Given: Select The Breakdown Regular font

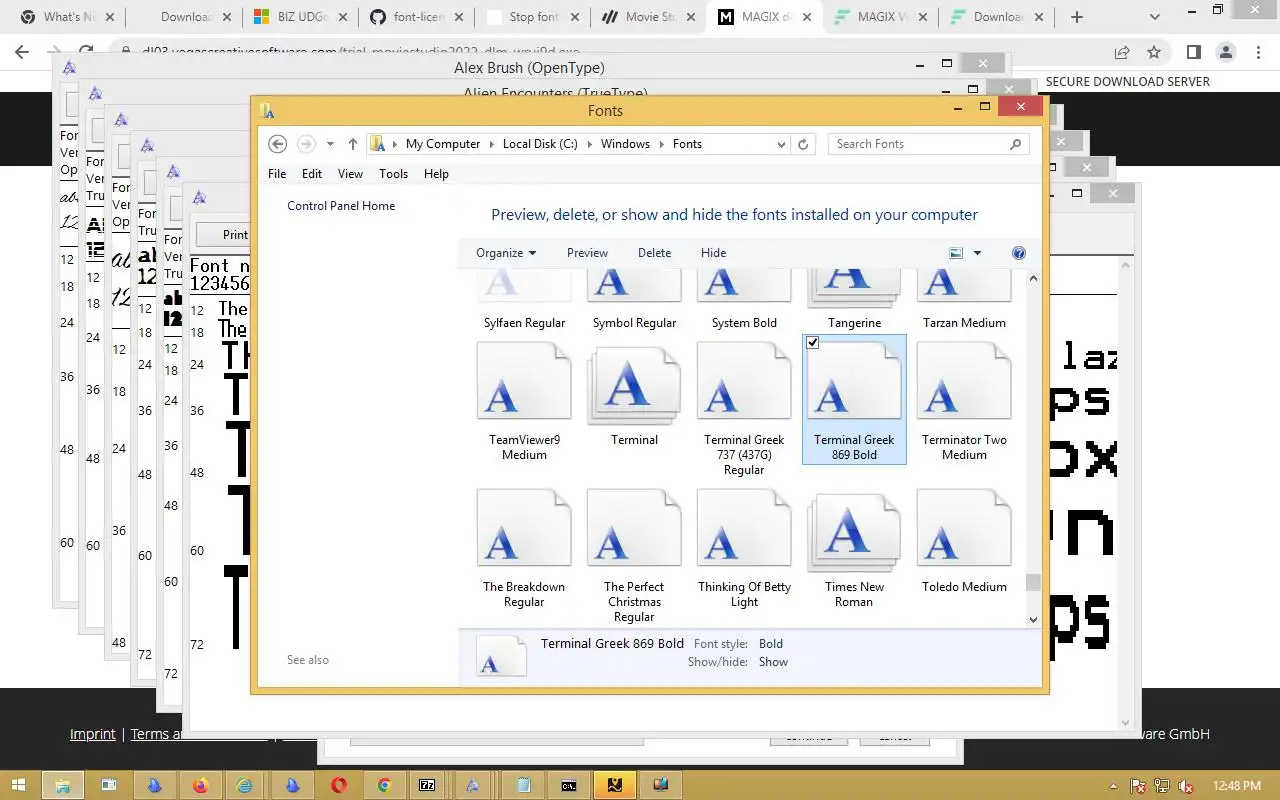Looking at the screenshot, I should 524,548.
